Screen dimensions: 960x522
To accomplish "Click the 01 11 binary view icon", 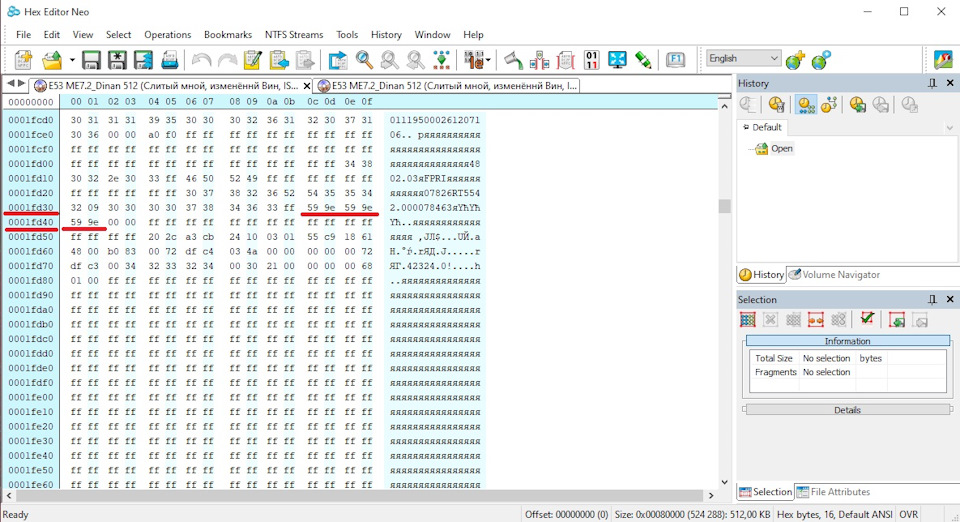I will click(x=591, y=60).
